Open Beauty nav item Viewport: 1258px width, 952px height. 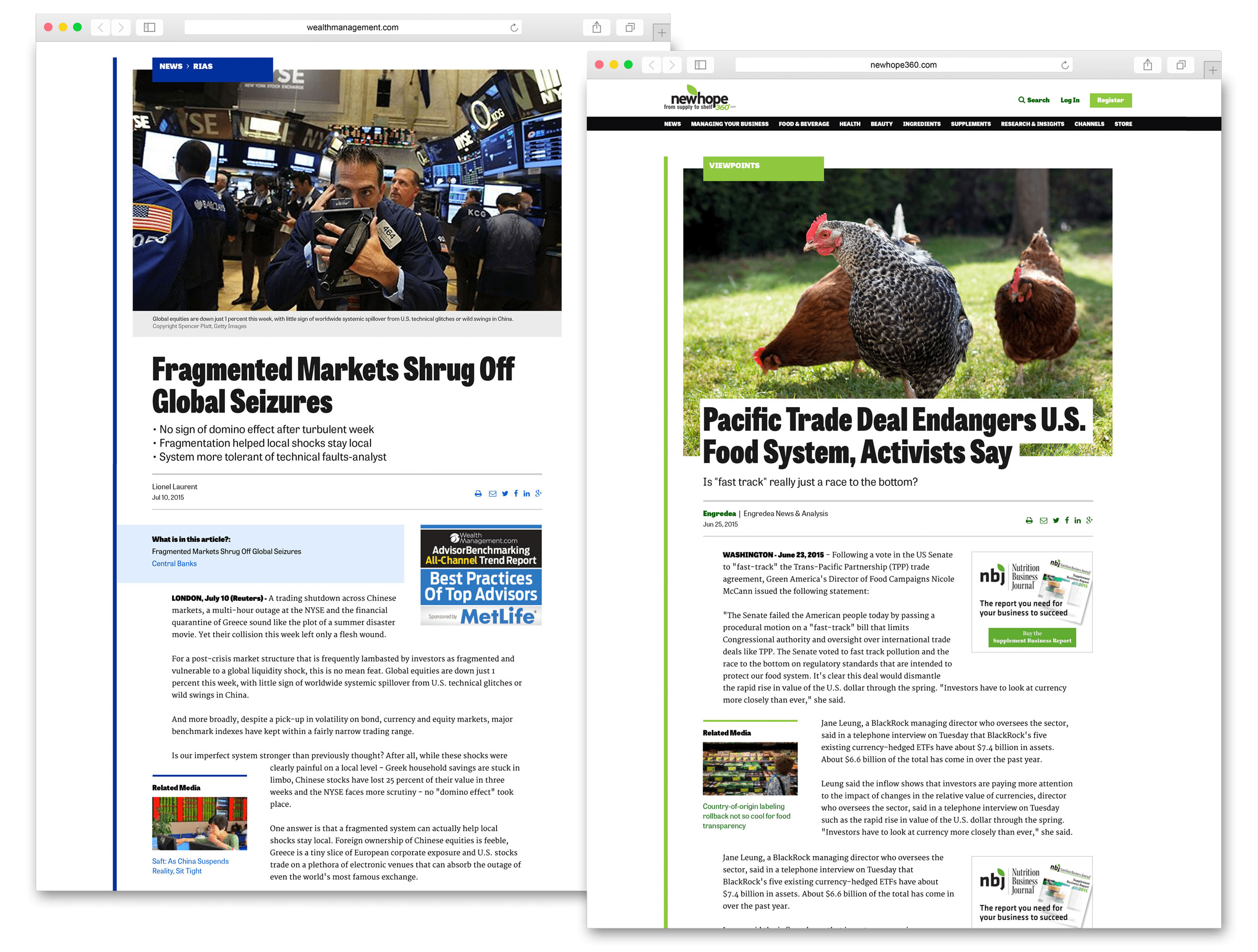point(882,124)
